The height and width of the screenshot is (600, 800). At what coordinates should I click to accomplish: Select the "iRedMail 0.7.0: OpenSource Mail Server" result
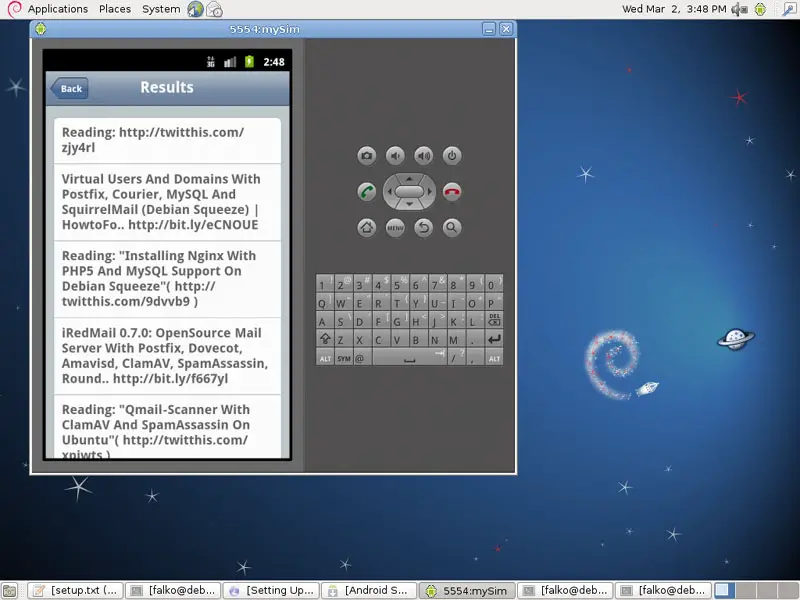click(167, 356)
